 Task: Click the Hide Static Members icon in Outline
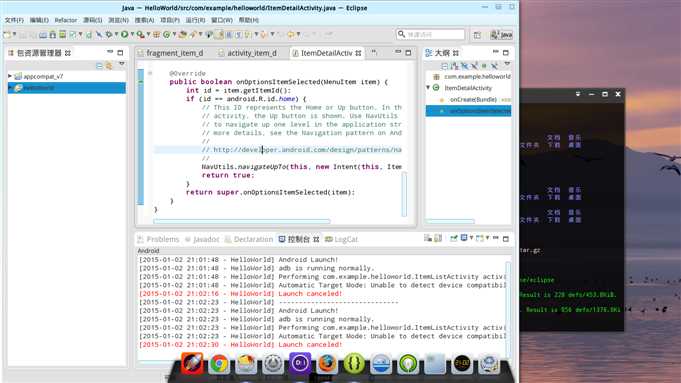click(x=474, y=66)
